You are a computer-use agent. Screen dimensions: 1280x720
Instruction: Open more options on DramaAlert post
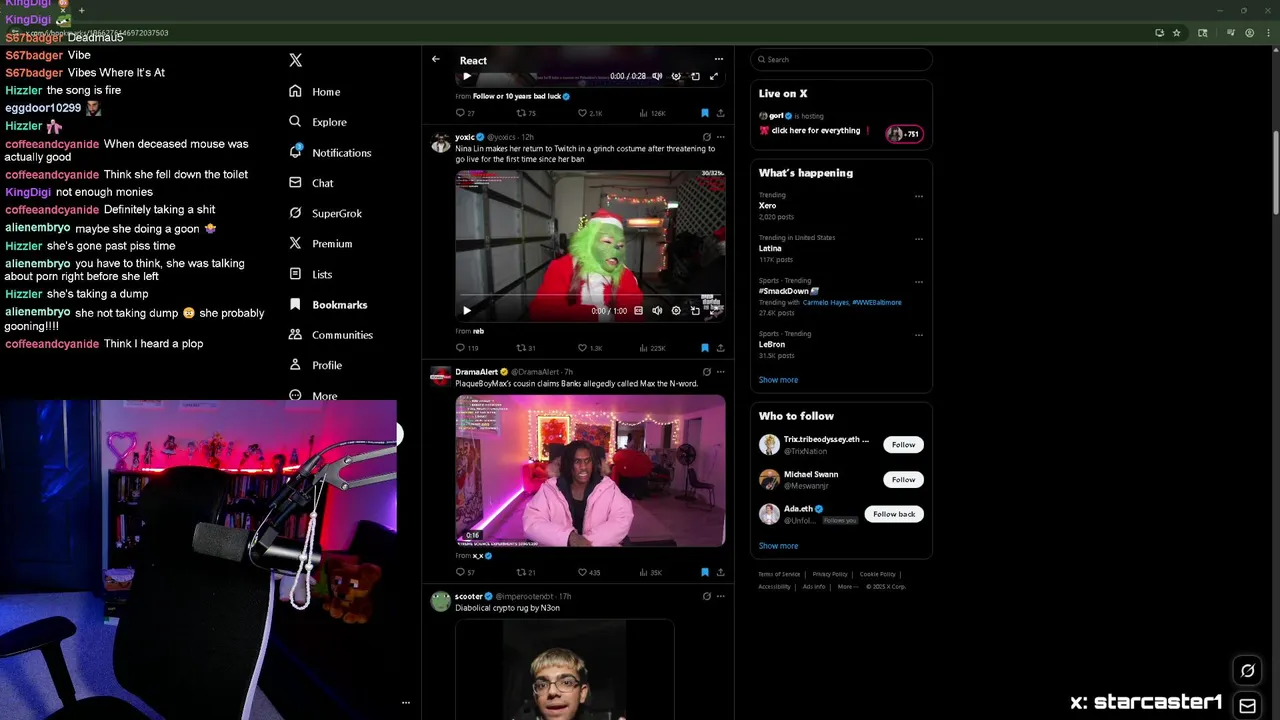click(x=720, y=372)
